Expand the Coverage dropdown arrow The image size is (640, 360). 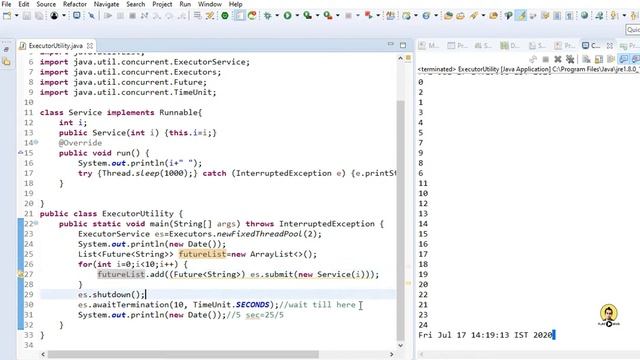coord(317,16)
